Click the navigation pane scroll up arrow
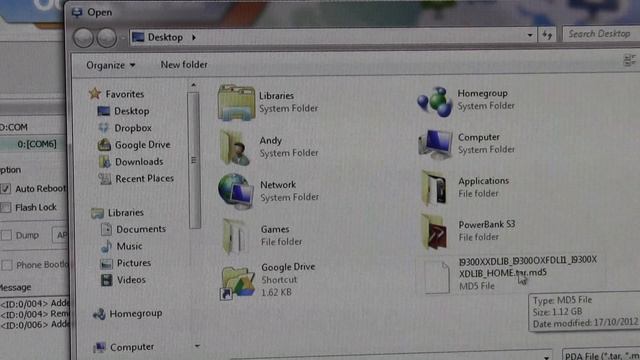The width and height of the screenshot is (640, 360). click(x=193, y=85)
